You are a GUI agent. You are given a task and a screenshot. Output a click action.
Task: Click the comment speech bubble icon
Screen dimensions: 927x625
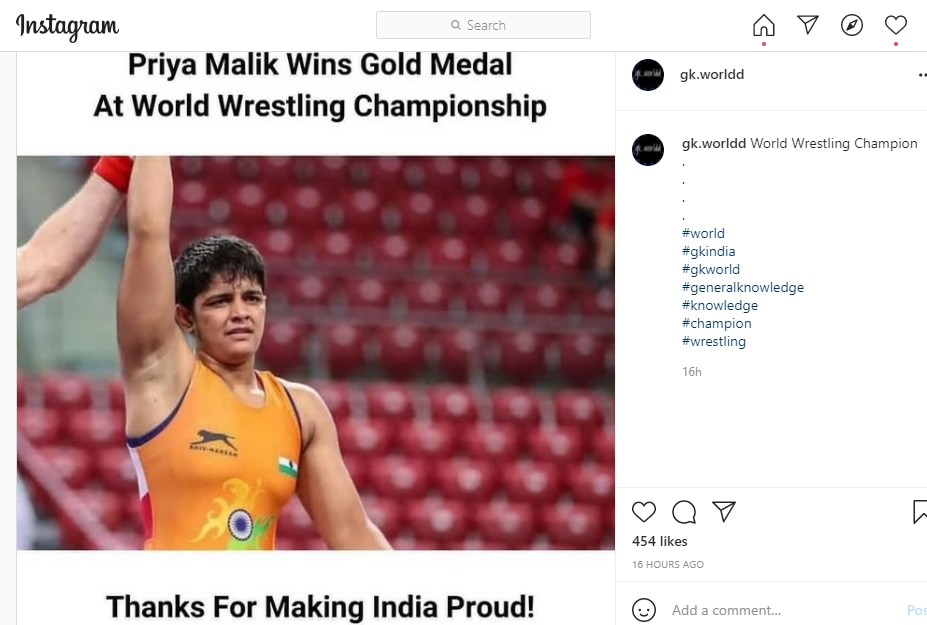(x=684, y=512)
